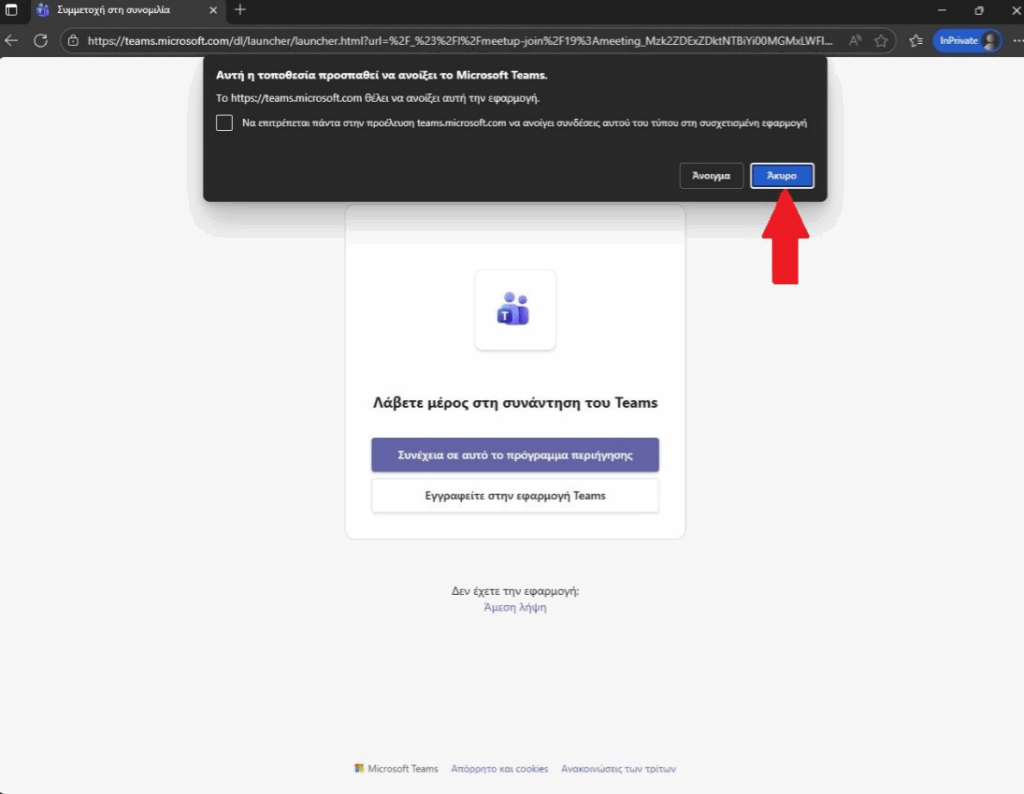Open a new tab with plus button
Image resolution: width=1024 pixels, height=794 pixels.
pyautogui.click(x=240, y=10)
